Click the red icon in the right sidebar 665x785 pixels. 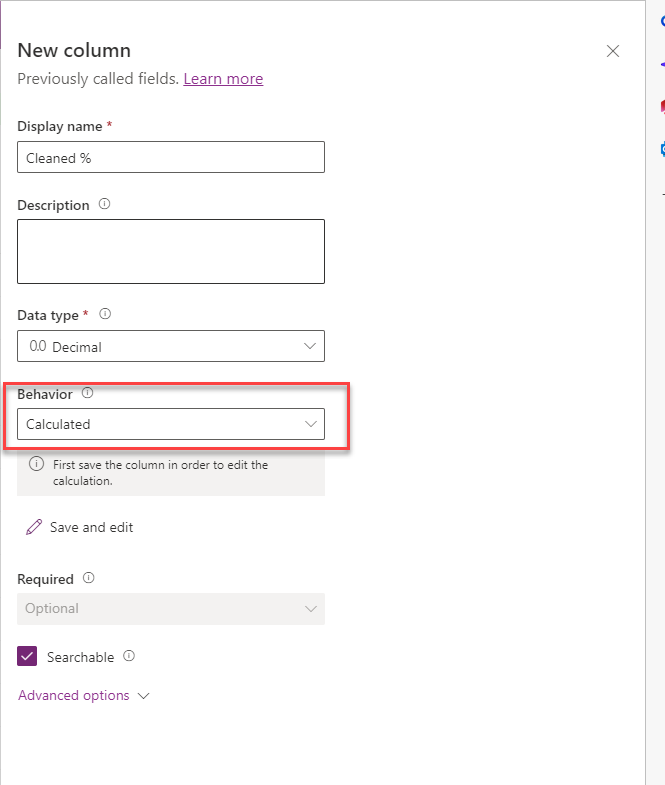click(662, 107)
